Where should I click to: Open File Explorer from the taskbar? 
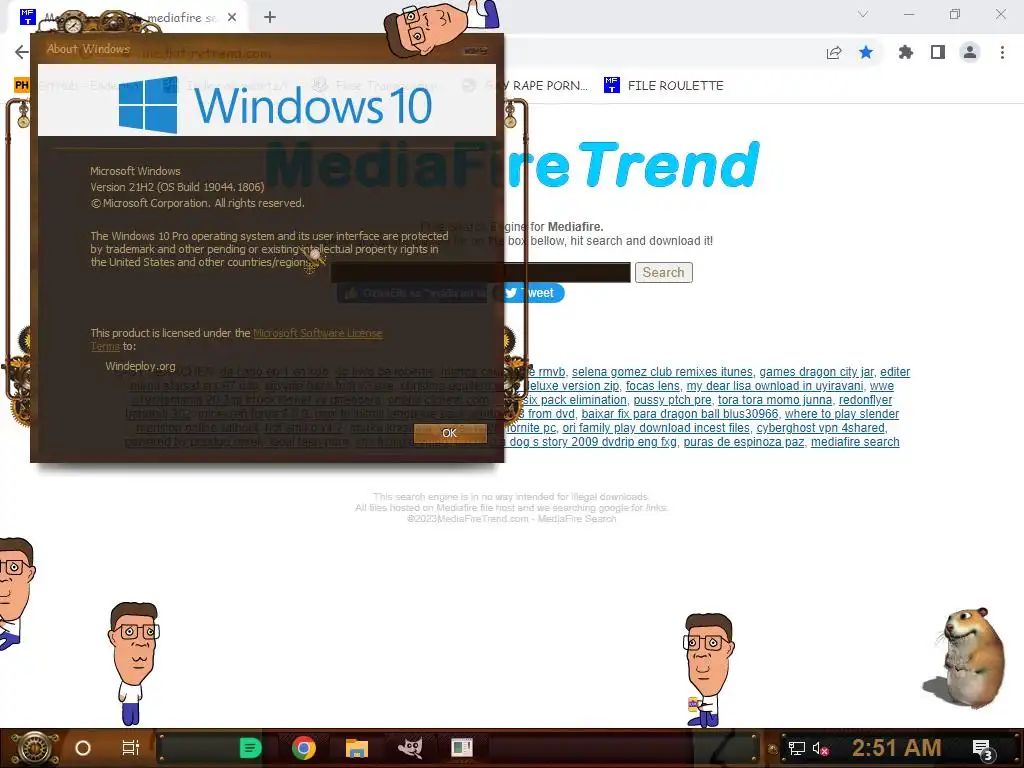[357, 748]
